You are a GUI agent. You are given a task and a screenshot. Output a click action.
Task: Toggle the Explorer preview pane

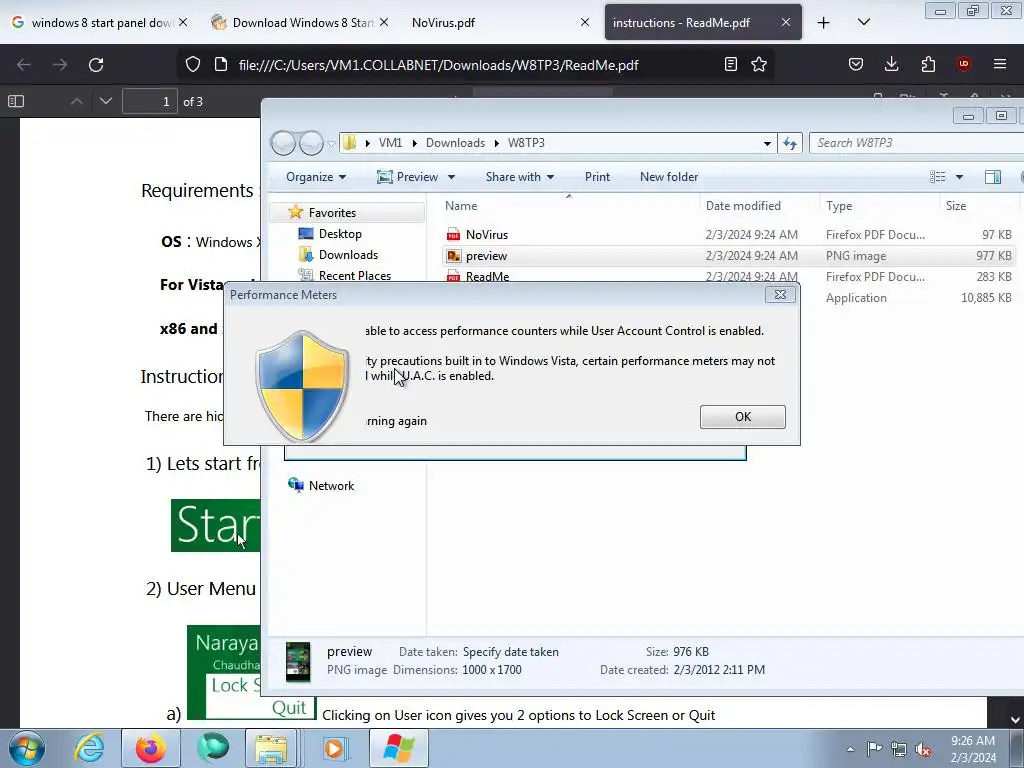(x=993, y=177)
